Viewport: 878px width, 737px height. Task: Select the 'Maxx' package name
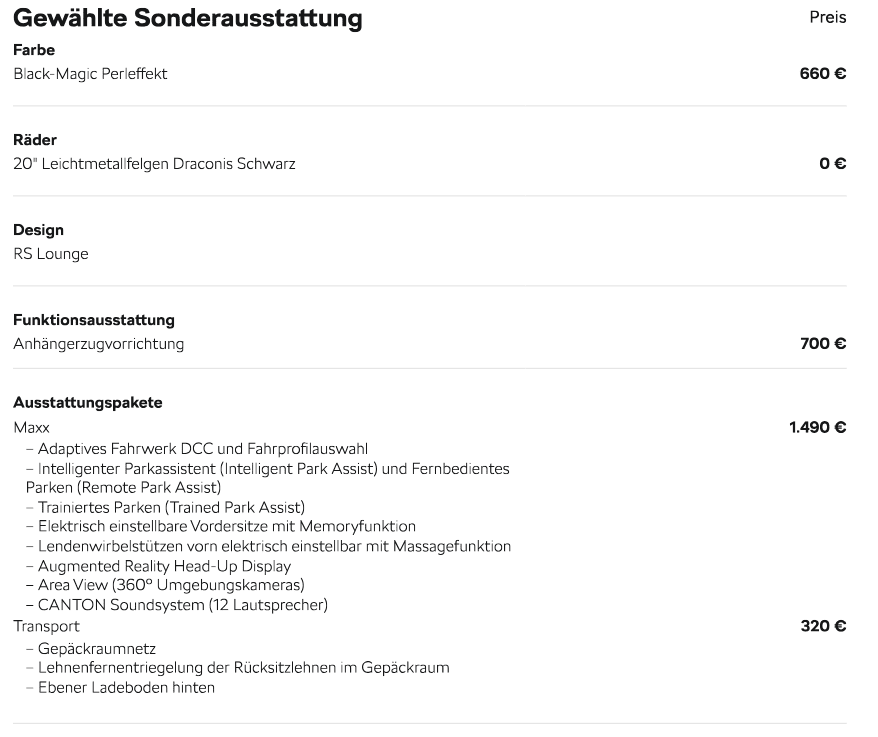(x=31, y=427)
